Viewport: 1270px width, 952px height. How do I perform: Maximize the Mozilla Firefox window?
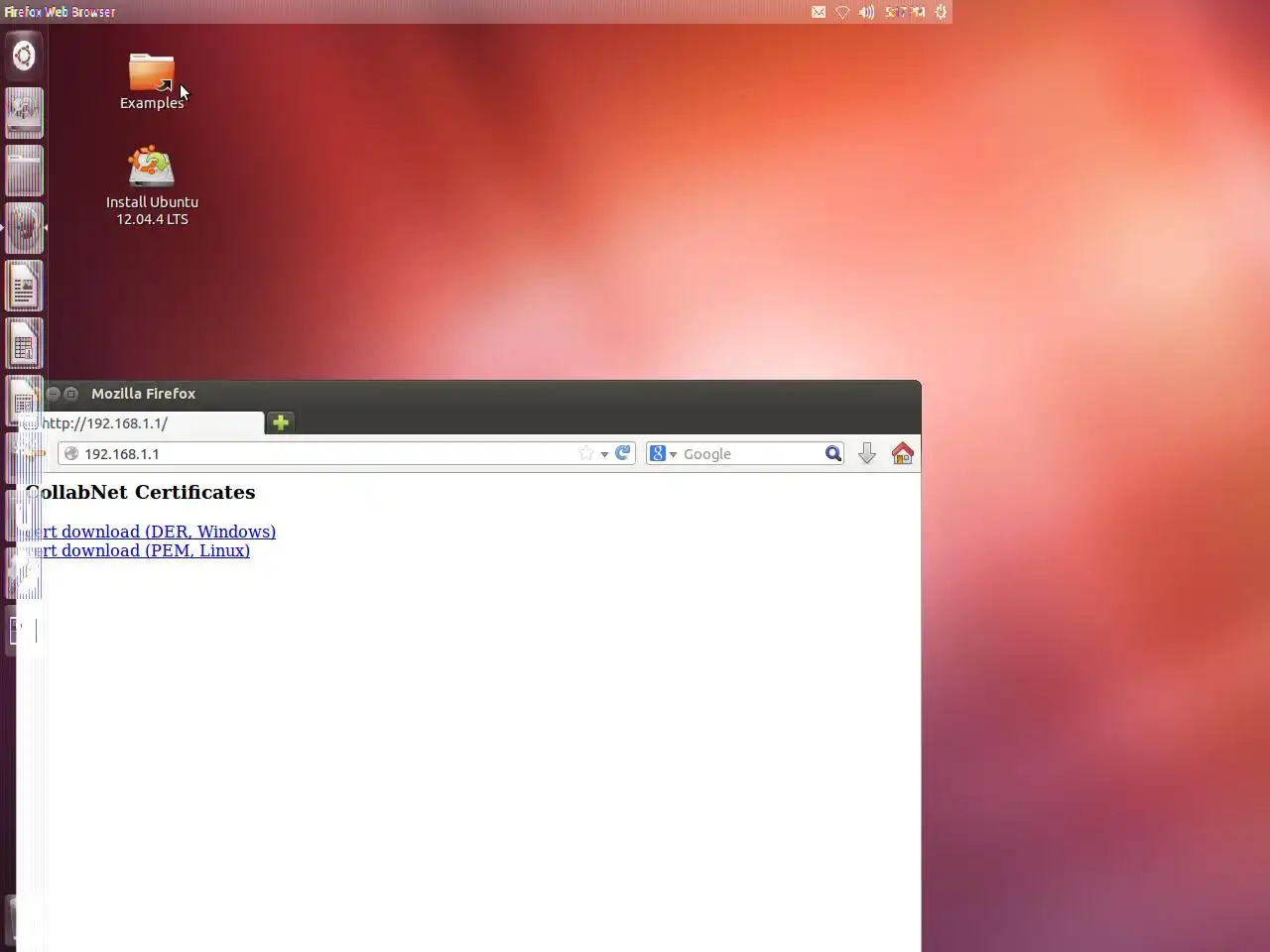tap(71, 394)
